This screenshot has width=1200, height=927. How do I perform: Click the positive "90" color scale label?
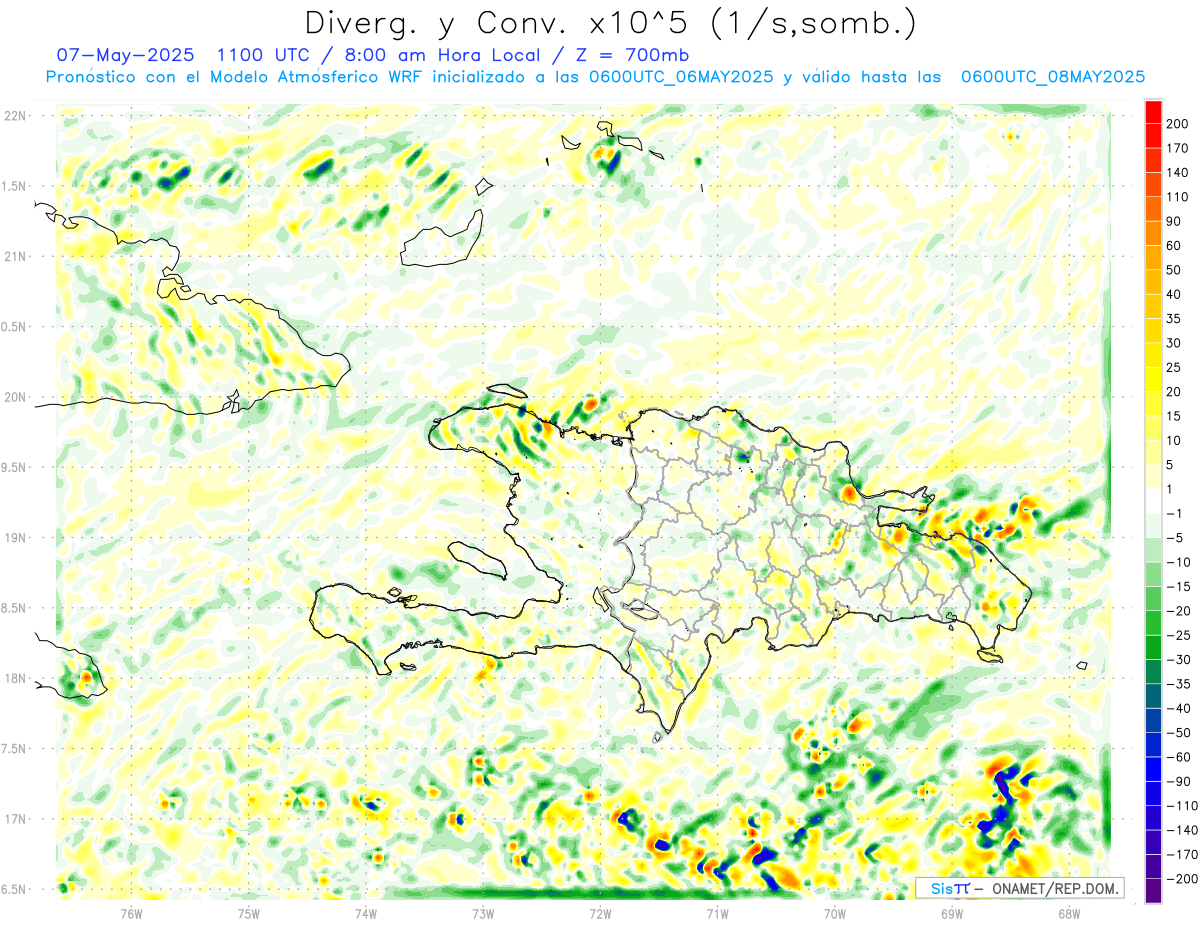tap(1174, 221)
